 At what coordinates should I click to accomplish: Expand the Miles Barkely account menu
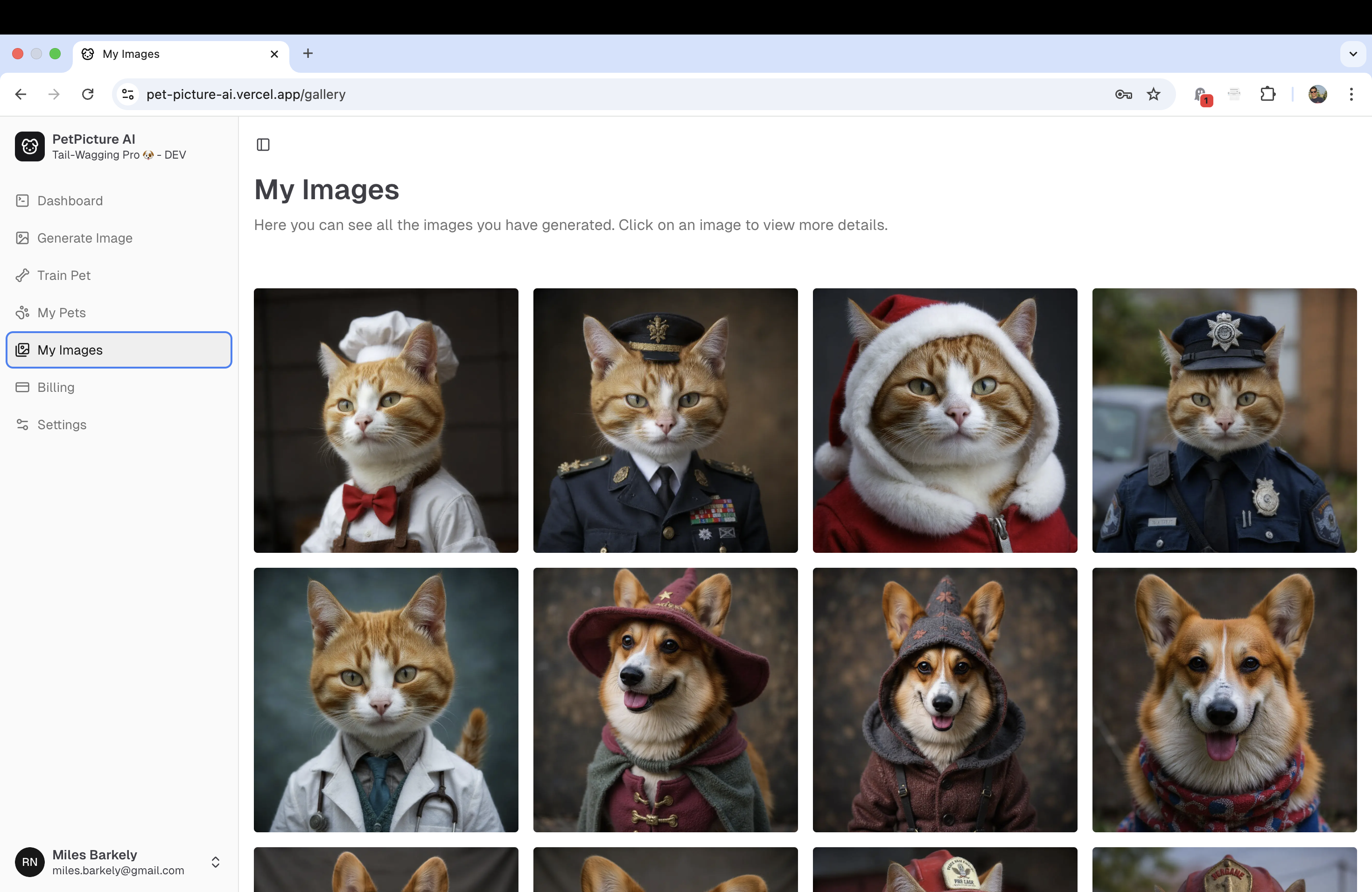click(215, 862)
